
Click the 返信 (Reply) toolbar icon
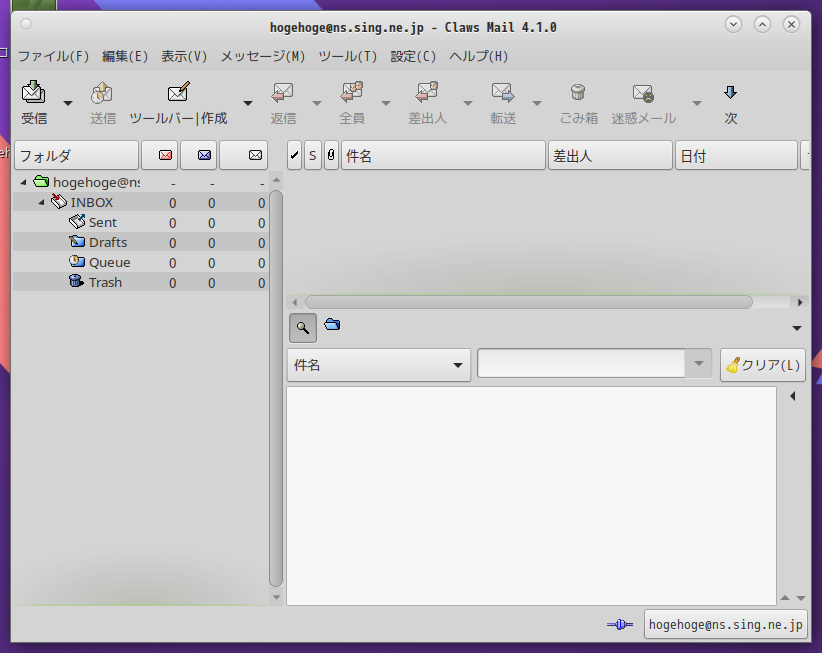[x=283, y=92]
